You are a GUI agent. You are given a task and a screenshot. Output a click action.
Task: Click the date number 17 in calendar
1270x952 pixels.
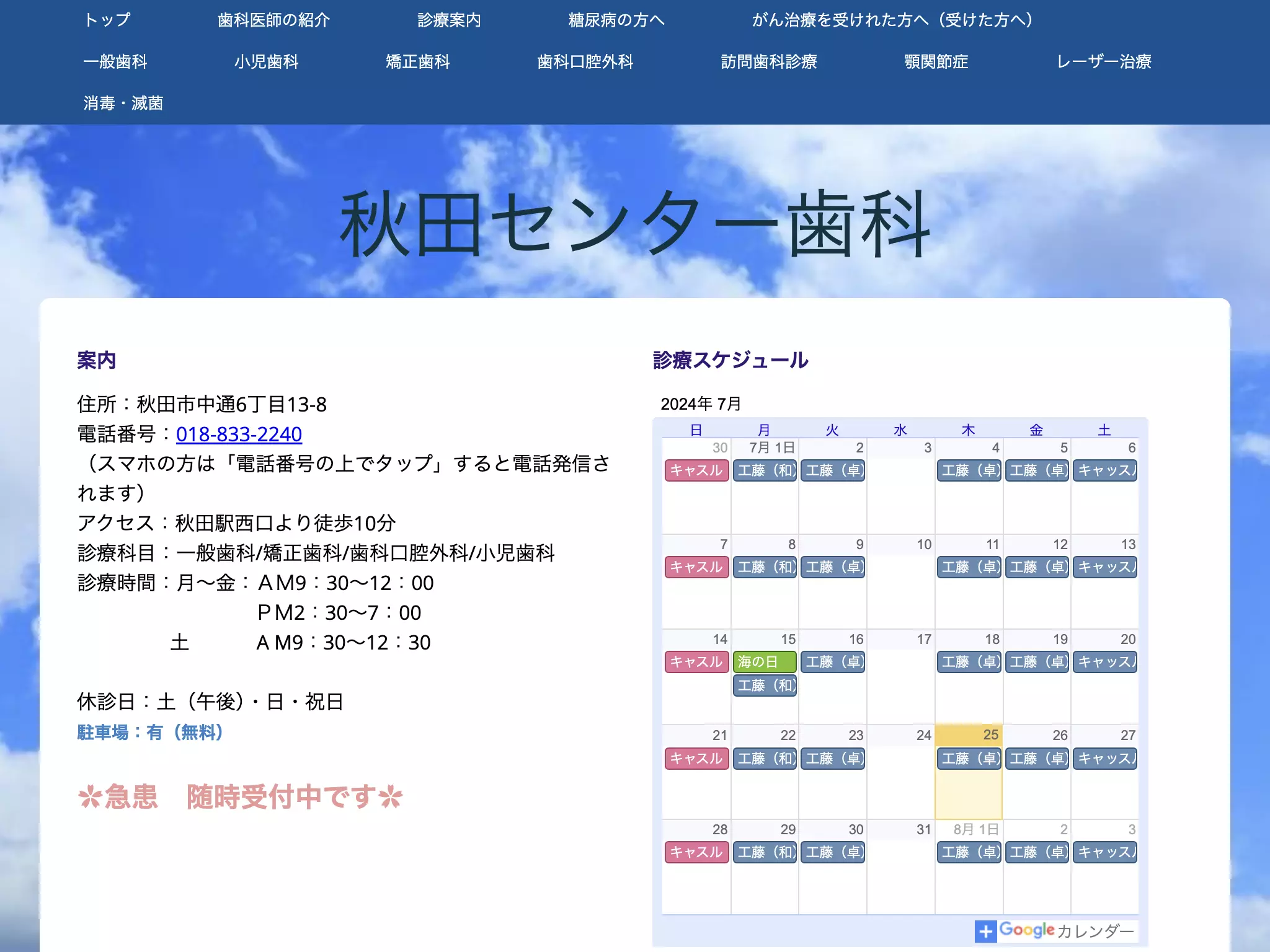point(924,639)
